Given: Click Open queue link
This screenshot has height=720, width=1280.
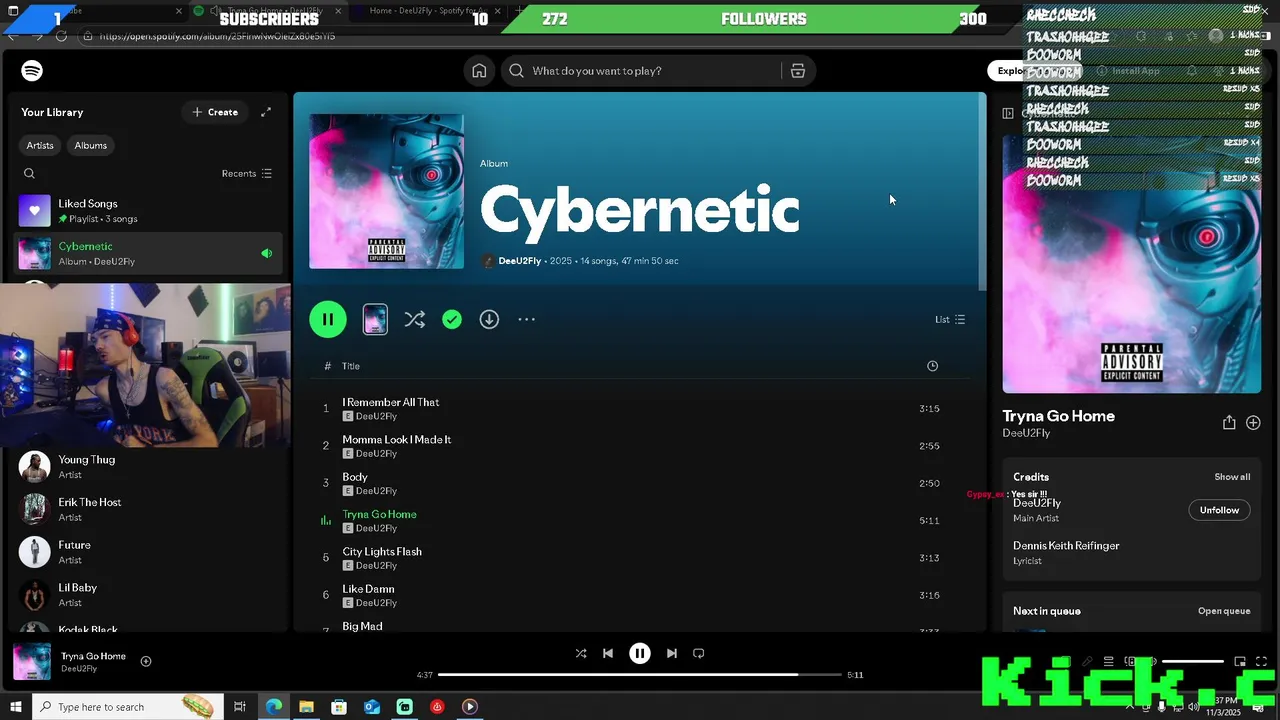Looking at the screenshot, I should [x=1224, y=611].
